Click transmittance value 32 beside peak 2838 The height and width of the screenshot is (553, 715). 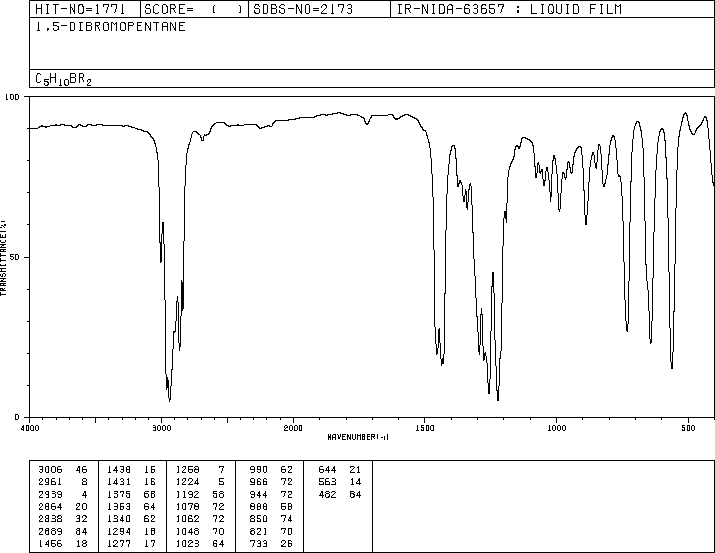coord(81,519)
